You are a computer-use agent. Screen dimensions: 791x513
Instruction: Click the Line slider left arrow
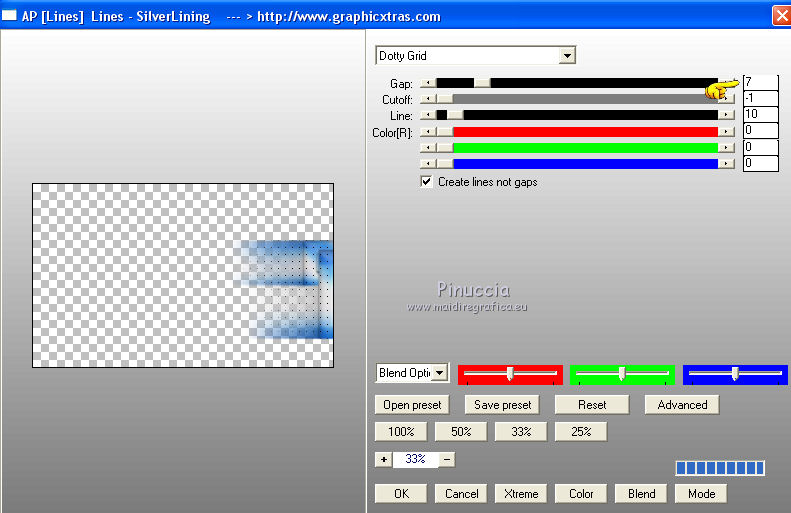428,115
